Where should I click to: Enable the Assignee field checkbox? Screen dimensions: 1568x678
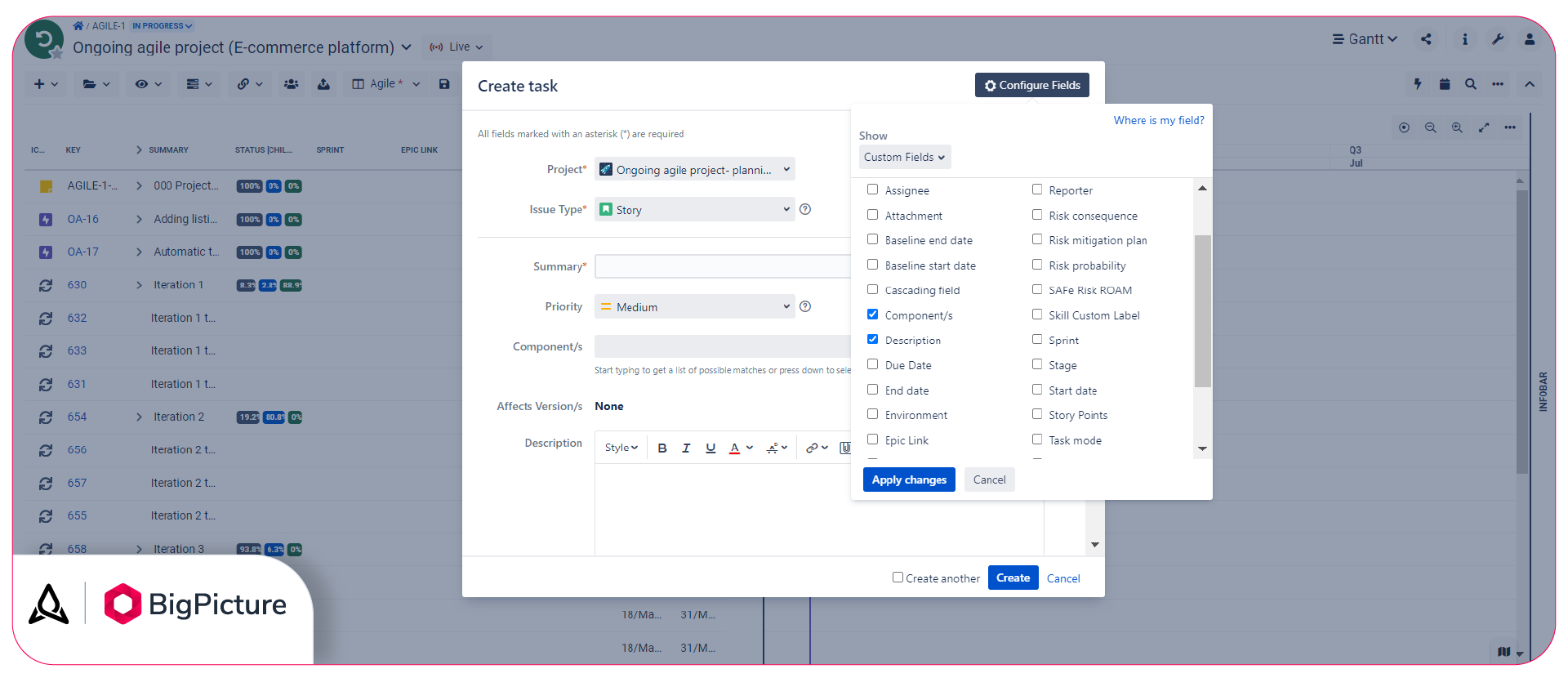tap(873, 190)
